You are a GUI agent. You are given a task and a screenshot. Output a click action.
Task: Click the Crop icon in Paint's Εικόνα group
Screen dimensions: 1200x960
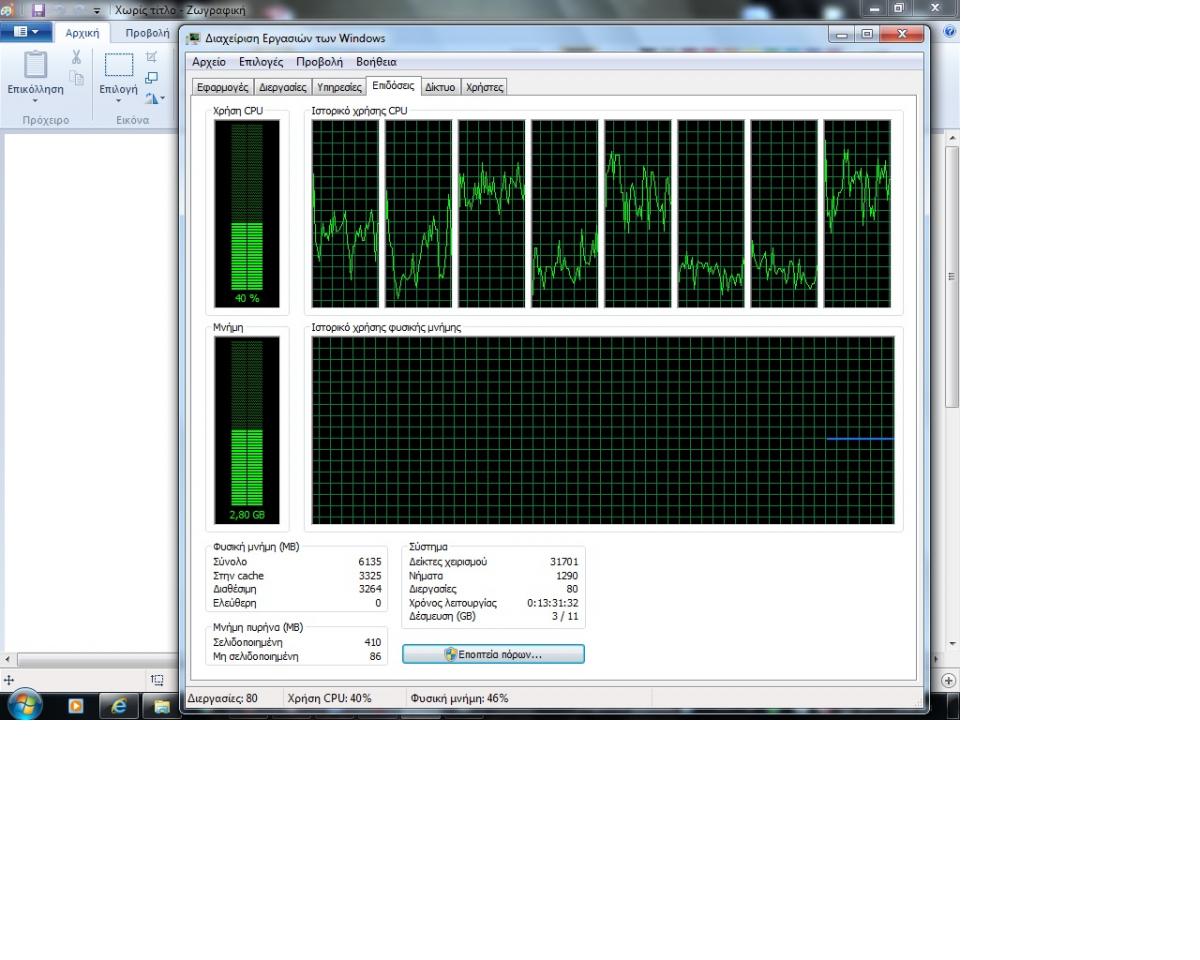click(152, 57)
